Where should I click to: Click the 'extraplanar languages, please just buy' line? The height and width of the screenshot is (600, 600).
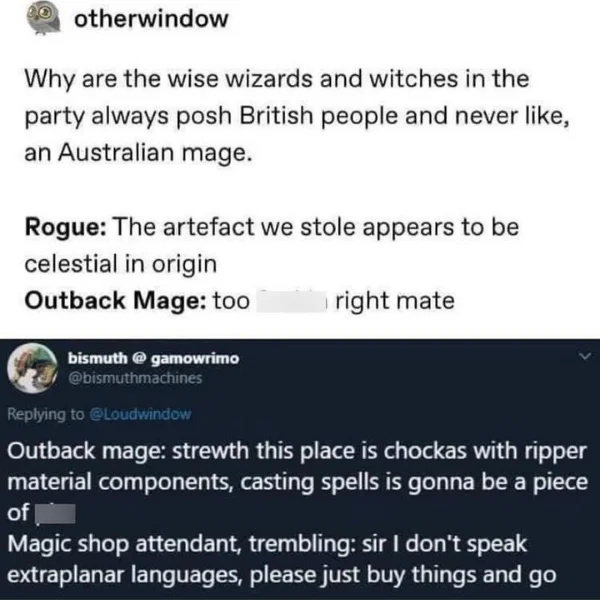click(282, 575)
